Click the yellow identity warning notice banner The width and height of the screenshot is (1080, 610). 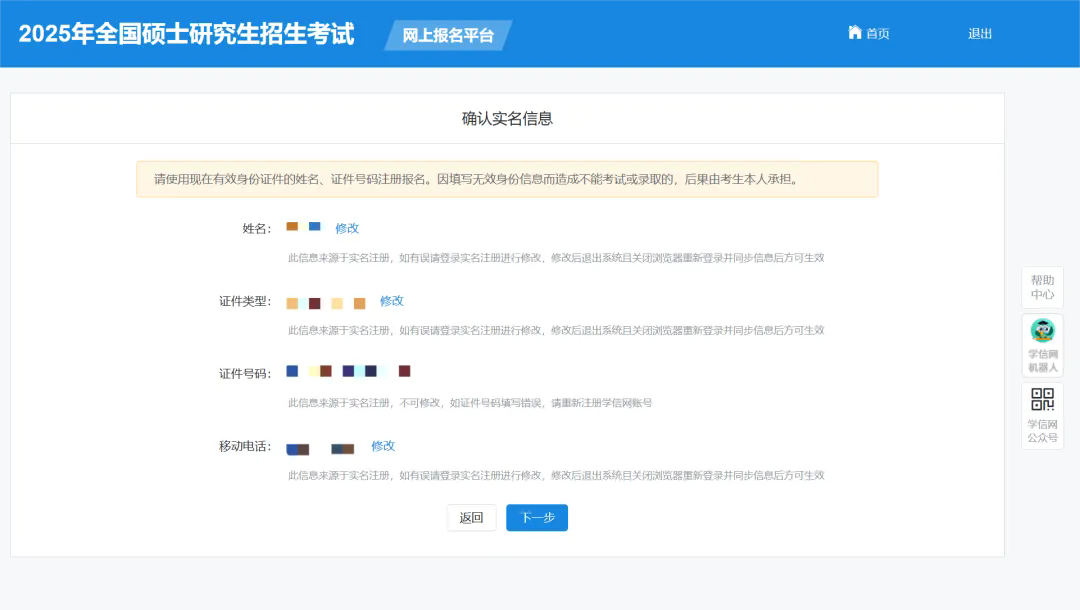507,180
